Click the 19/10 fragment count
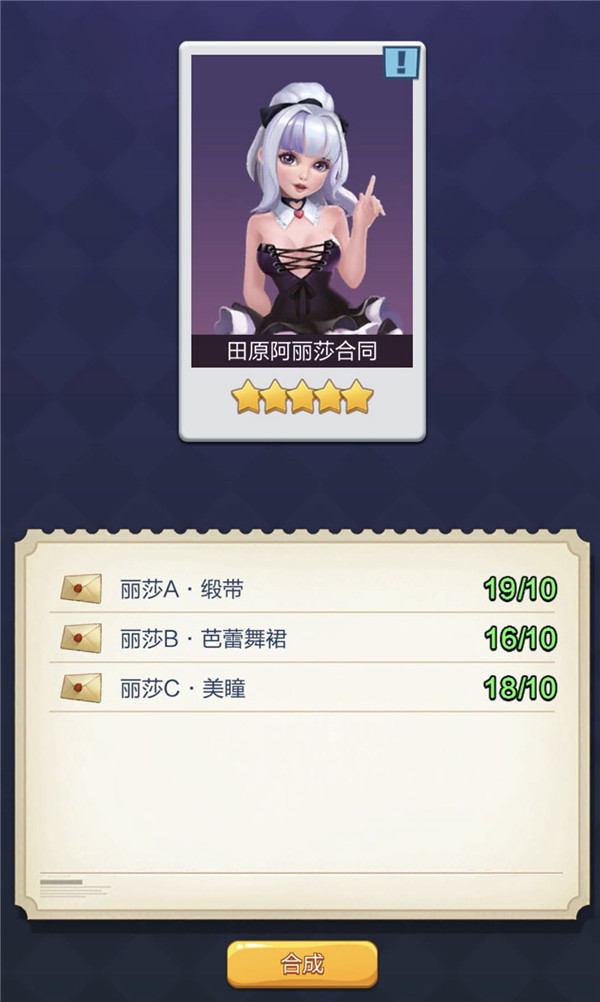Image resolution: width=600 pixels, height=1002 pixels. click(x=520, y=589)
